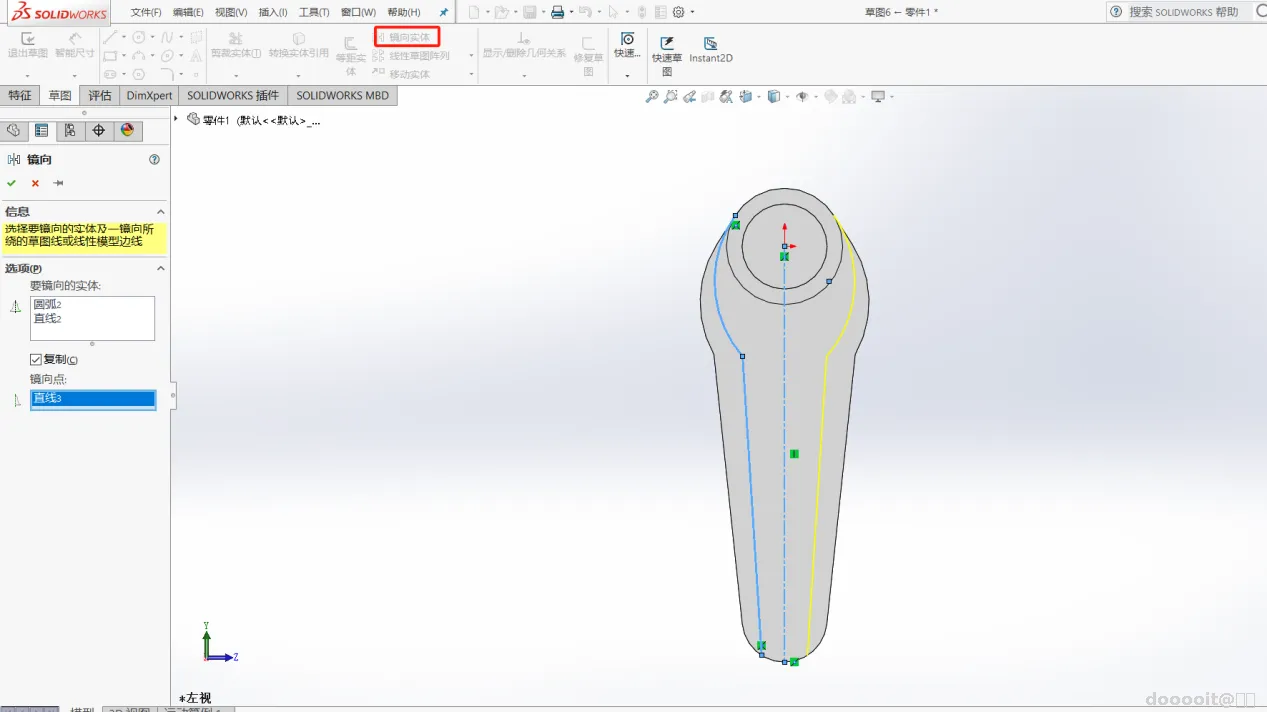
Task: Toggle the 复制 copy checkbox
Action: (36, 359)
